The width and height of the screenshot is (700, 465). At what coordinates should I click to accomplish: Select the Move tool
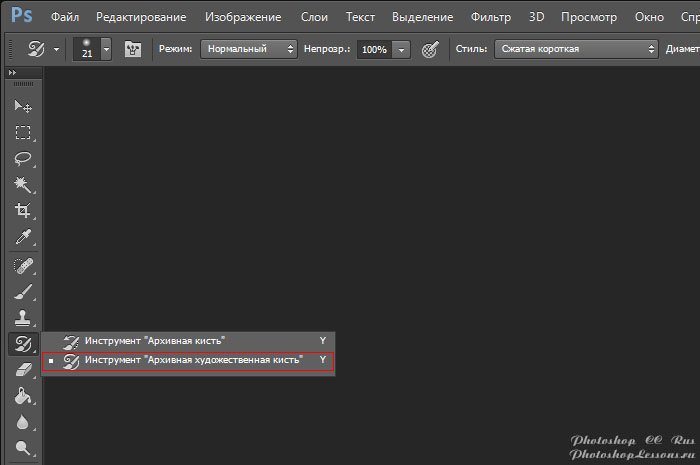(x=22, y=107)
